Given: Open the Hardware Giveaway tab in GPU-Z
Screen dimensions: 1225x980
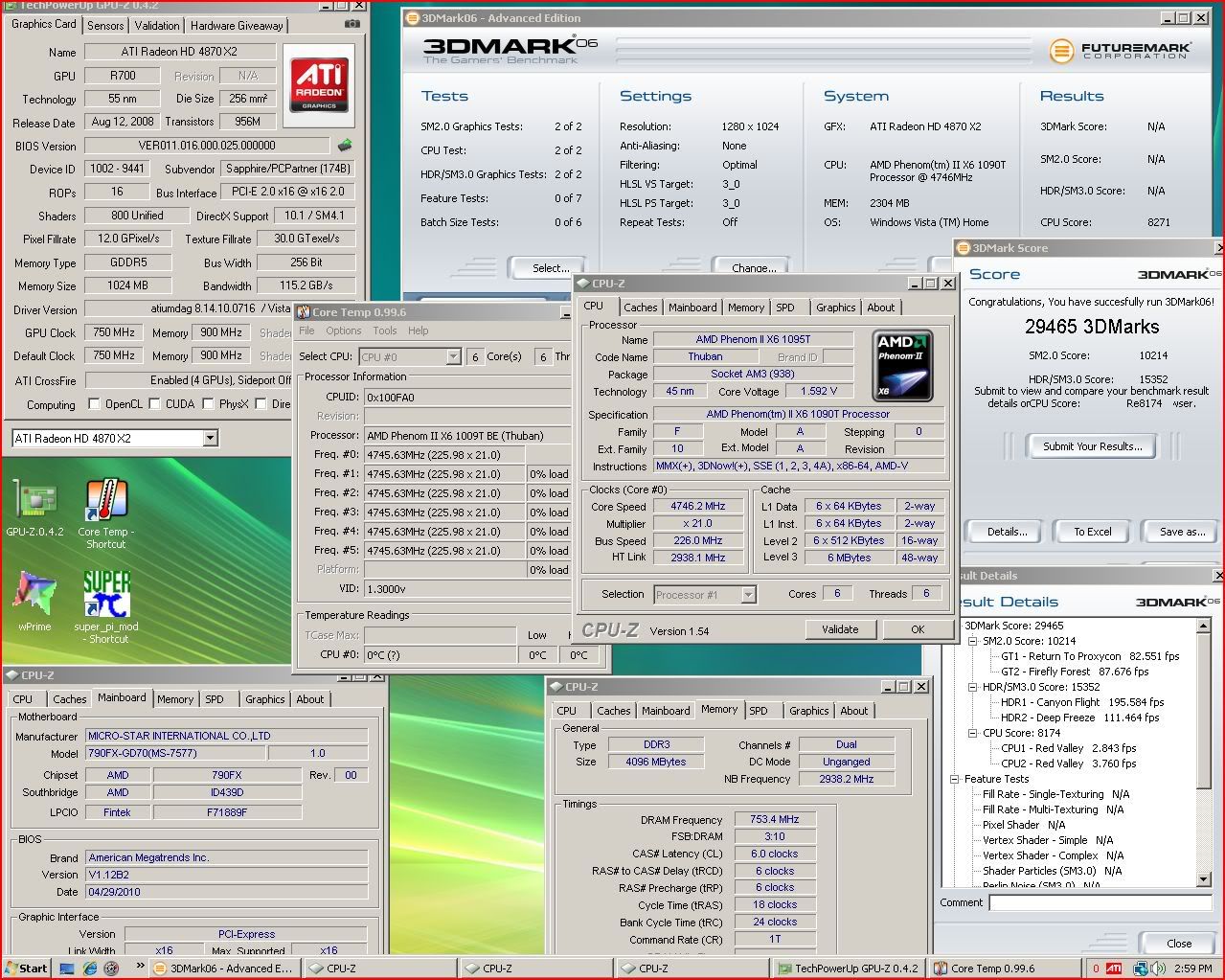Looking at the screenshot, I should (x=237, y=26).
